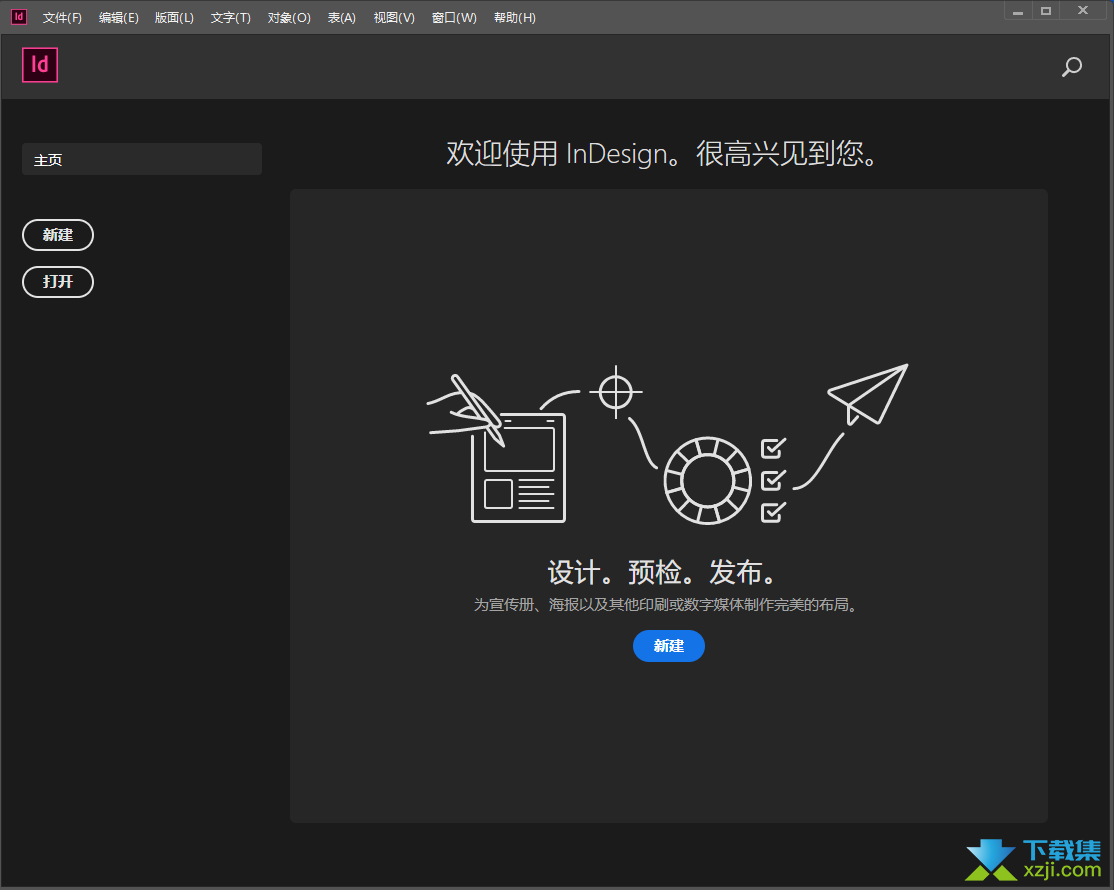1114x890 pixels.
Task: Click the small Id icon in title bar
Action: (19, 16)
